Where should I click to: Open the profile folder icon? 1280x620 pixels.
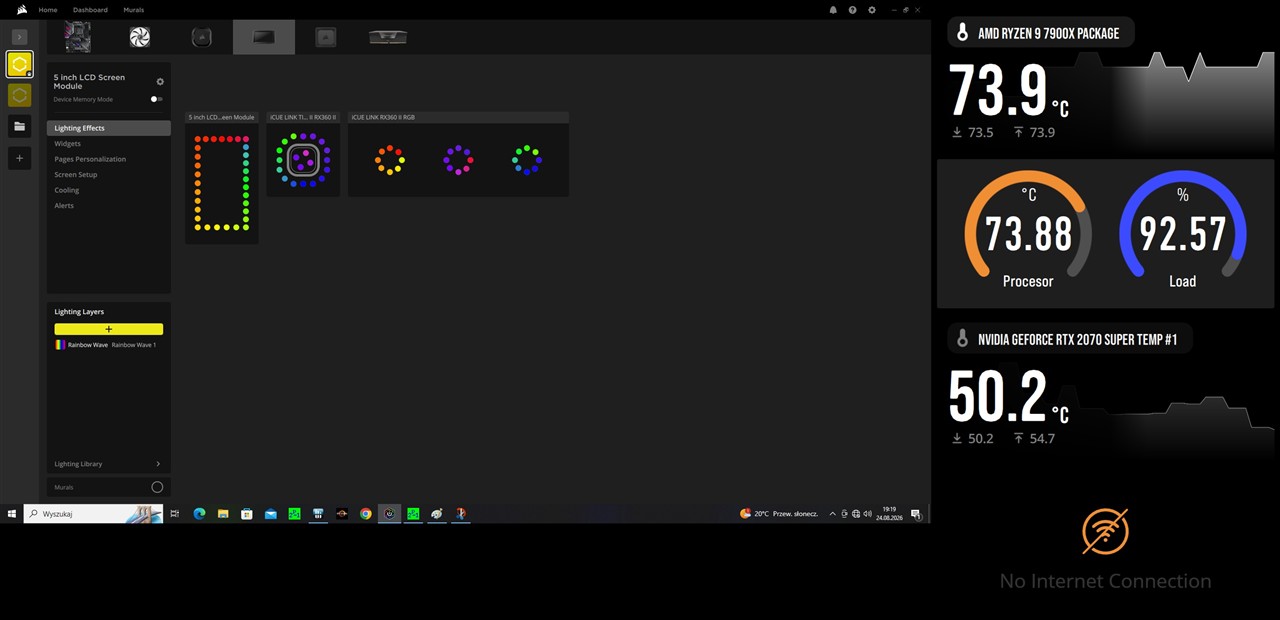(x=19, y=126)
